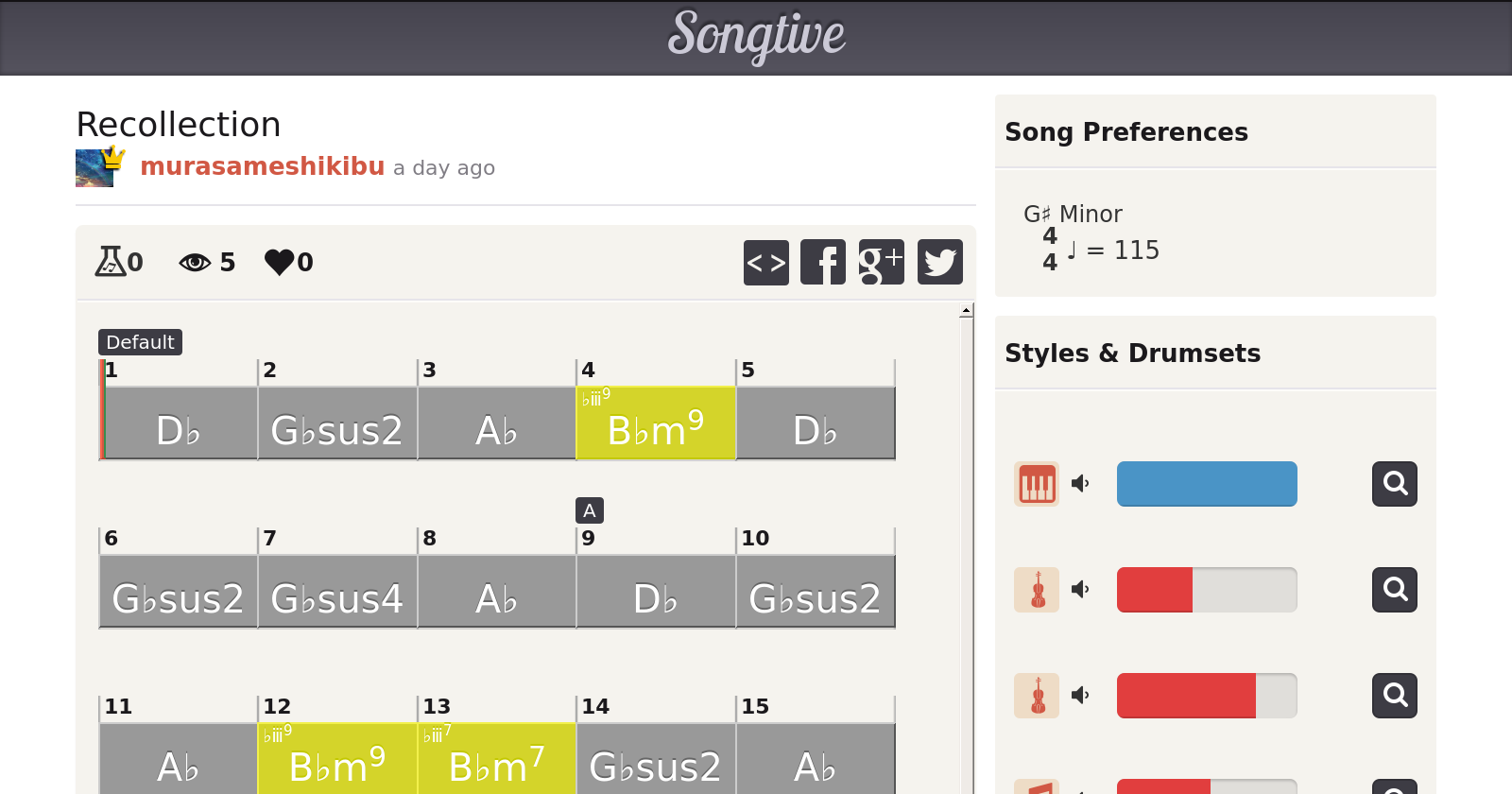1512x794 pixels.
Task: Search styles for the piano track
Action: (x=1394, y=484)
